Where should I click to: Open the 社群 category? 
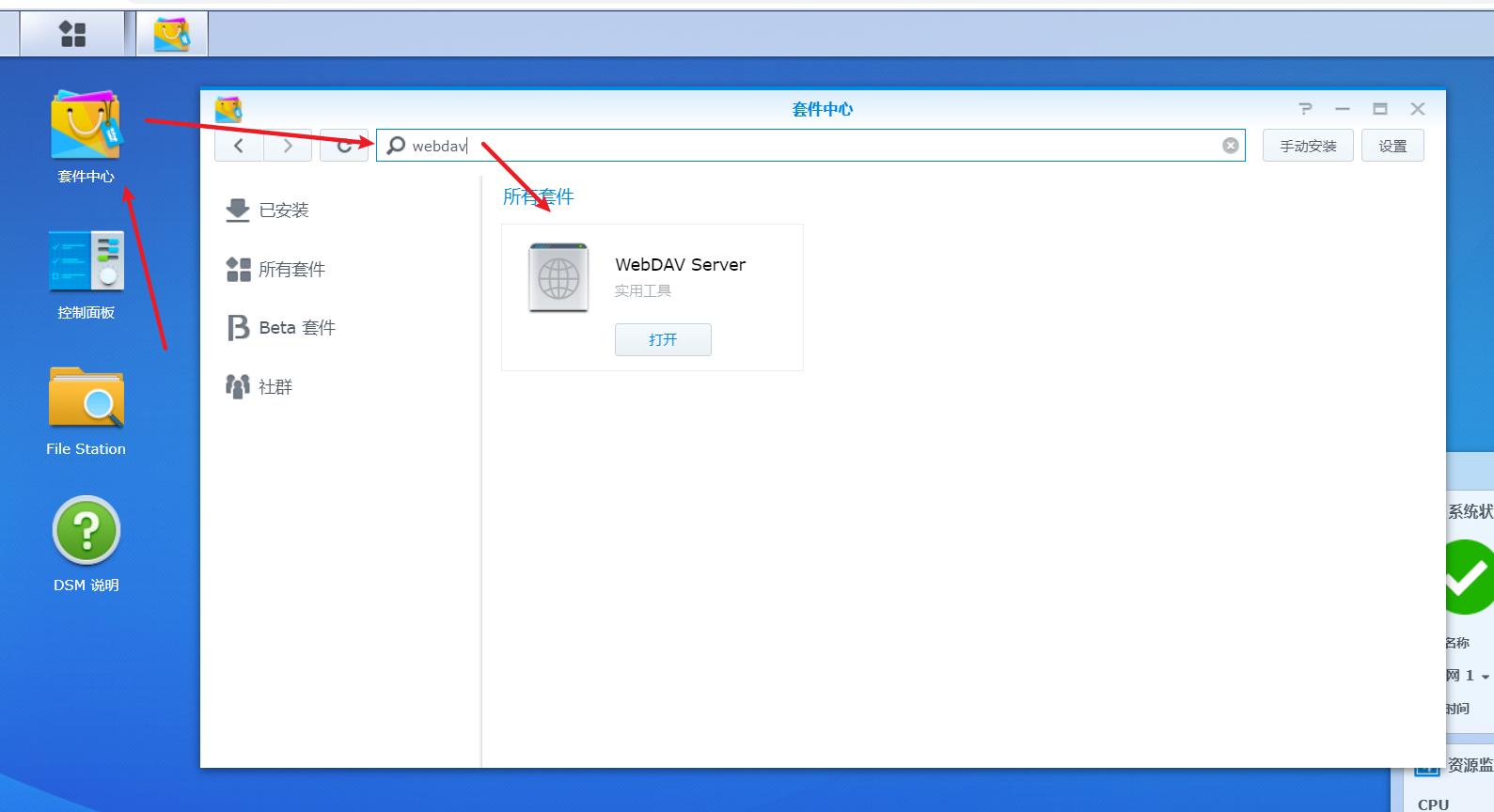pyautogui.click(x=275, y=387)
